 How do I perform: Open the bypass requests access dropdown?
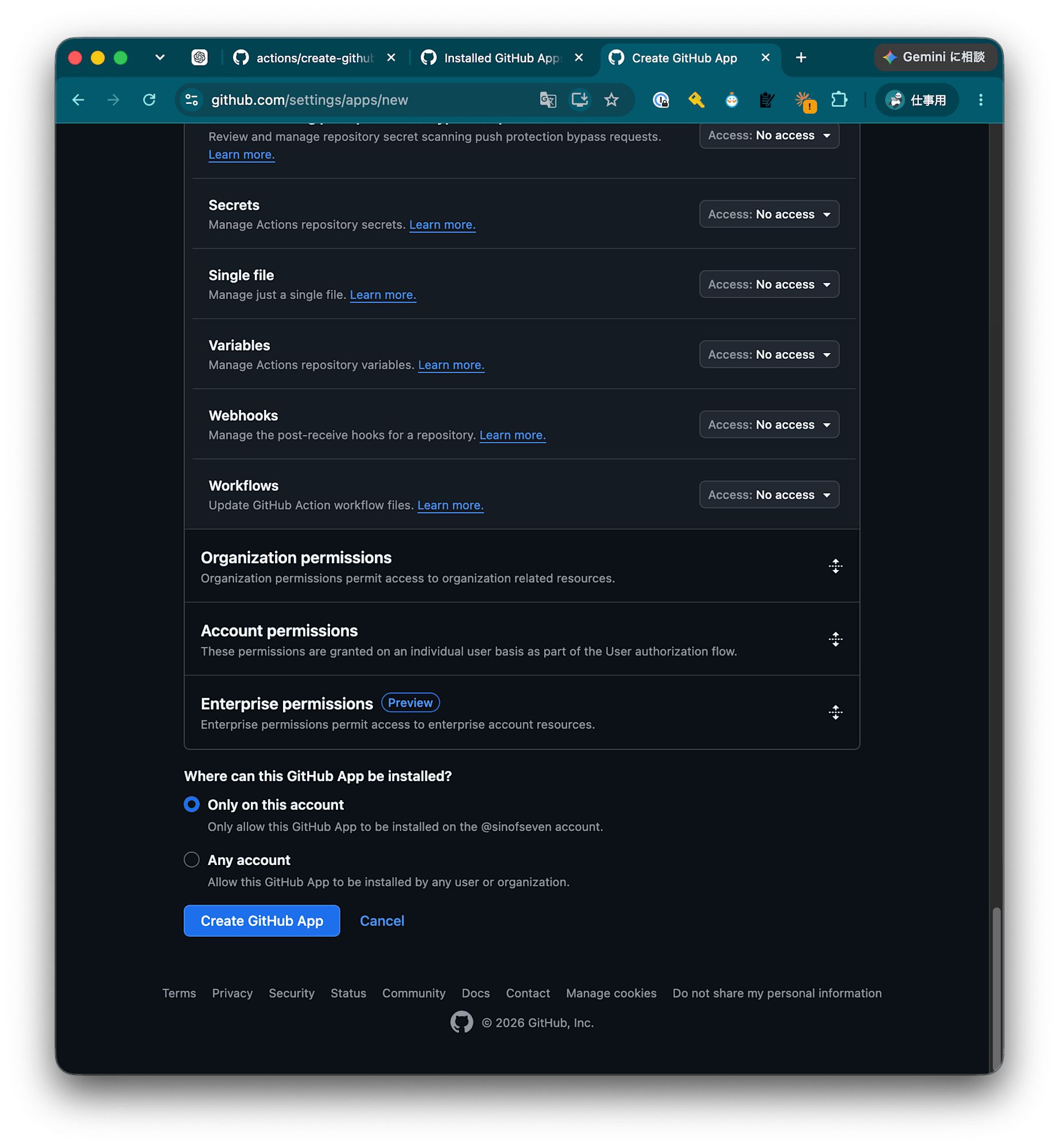point(768,136)
